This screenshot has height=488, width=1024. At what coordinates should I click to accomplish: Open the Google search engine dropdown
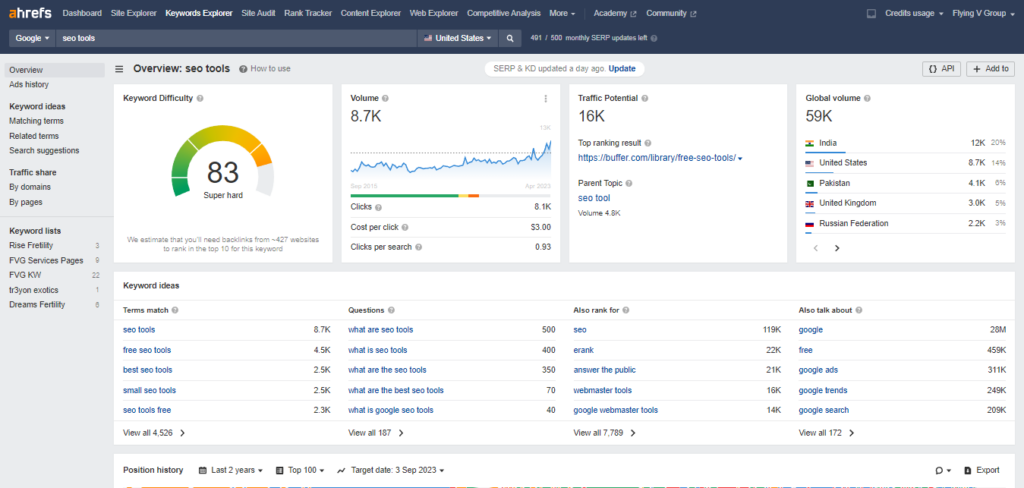(x=32, y=38)
